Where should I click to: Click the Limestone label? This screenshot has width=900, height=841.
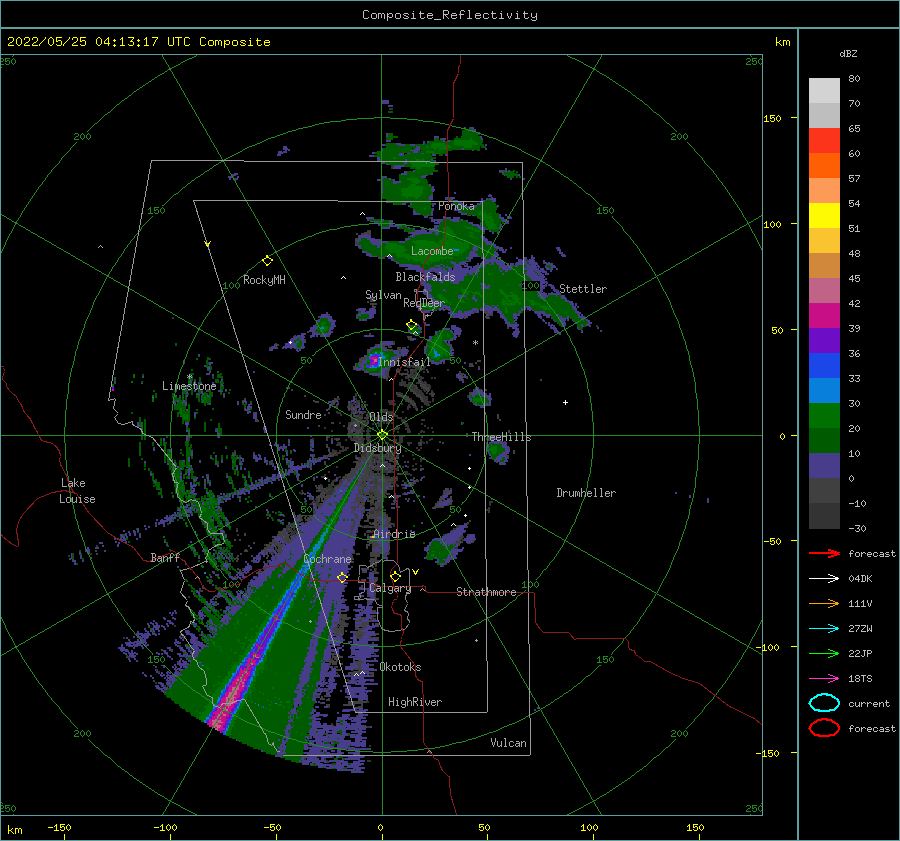[x=189, y=386]
